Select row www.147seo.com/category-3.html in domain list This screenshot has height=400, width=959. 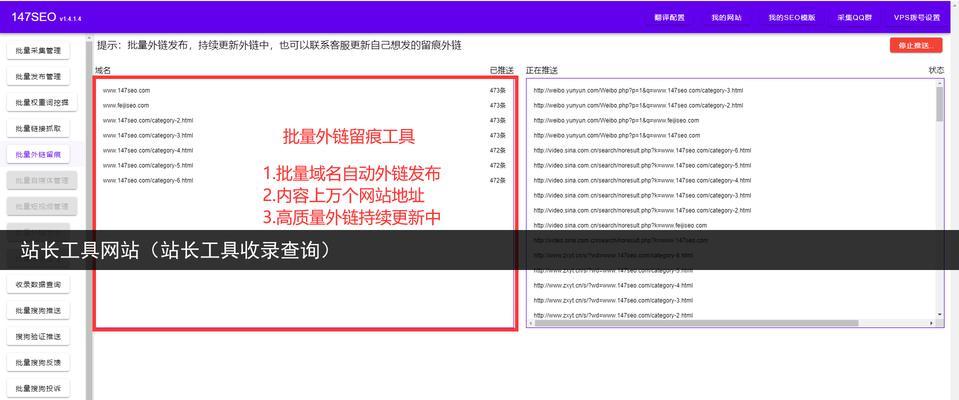click(304, 135)
